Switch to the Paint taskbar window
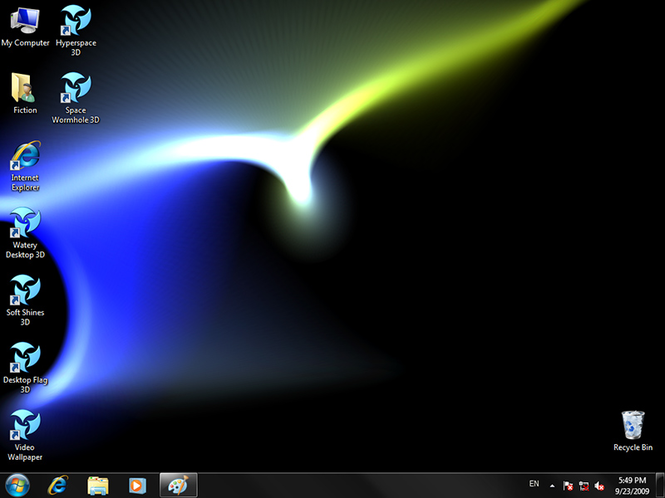 coord(178,485)
